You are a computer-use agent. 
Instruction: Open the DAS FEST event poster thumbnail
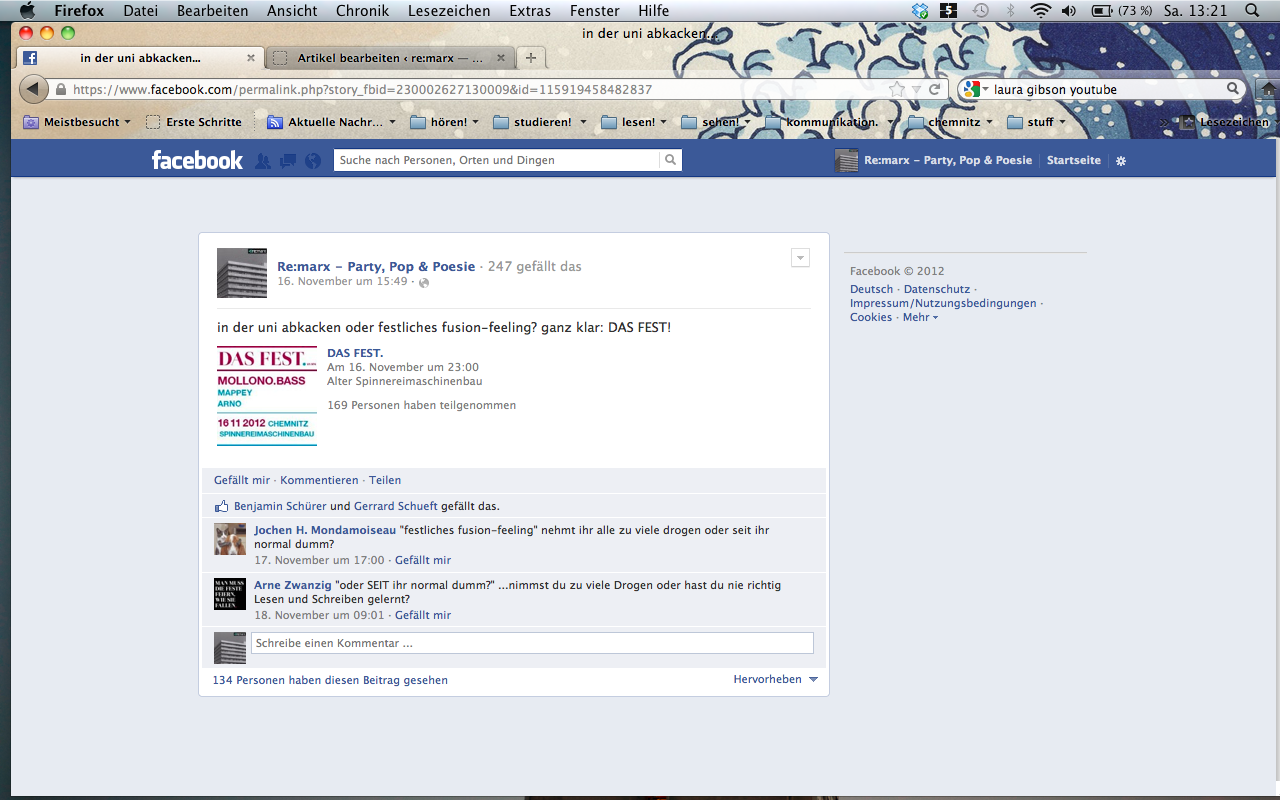pyautogui.click(x=267, y=396)
